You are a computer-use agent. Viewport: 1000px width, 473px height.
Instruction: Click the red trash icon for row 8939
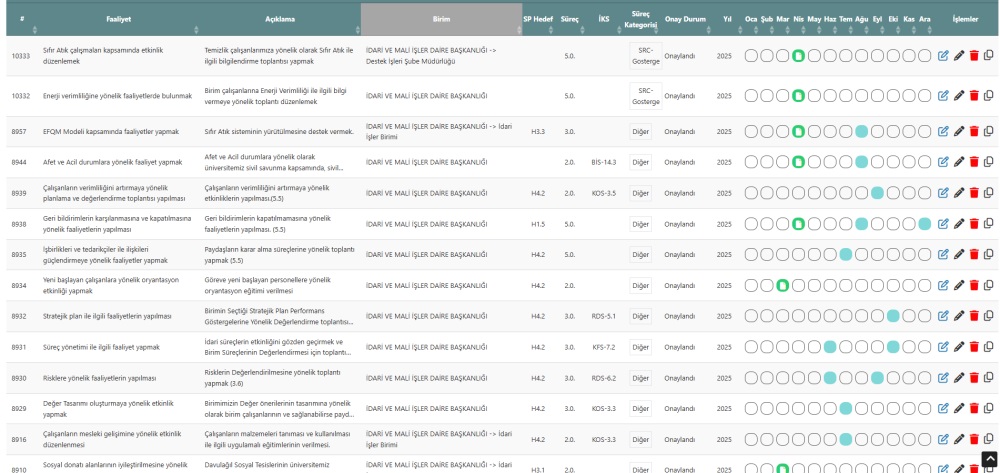pyautogui.click(x=973, y=193)
